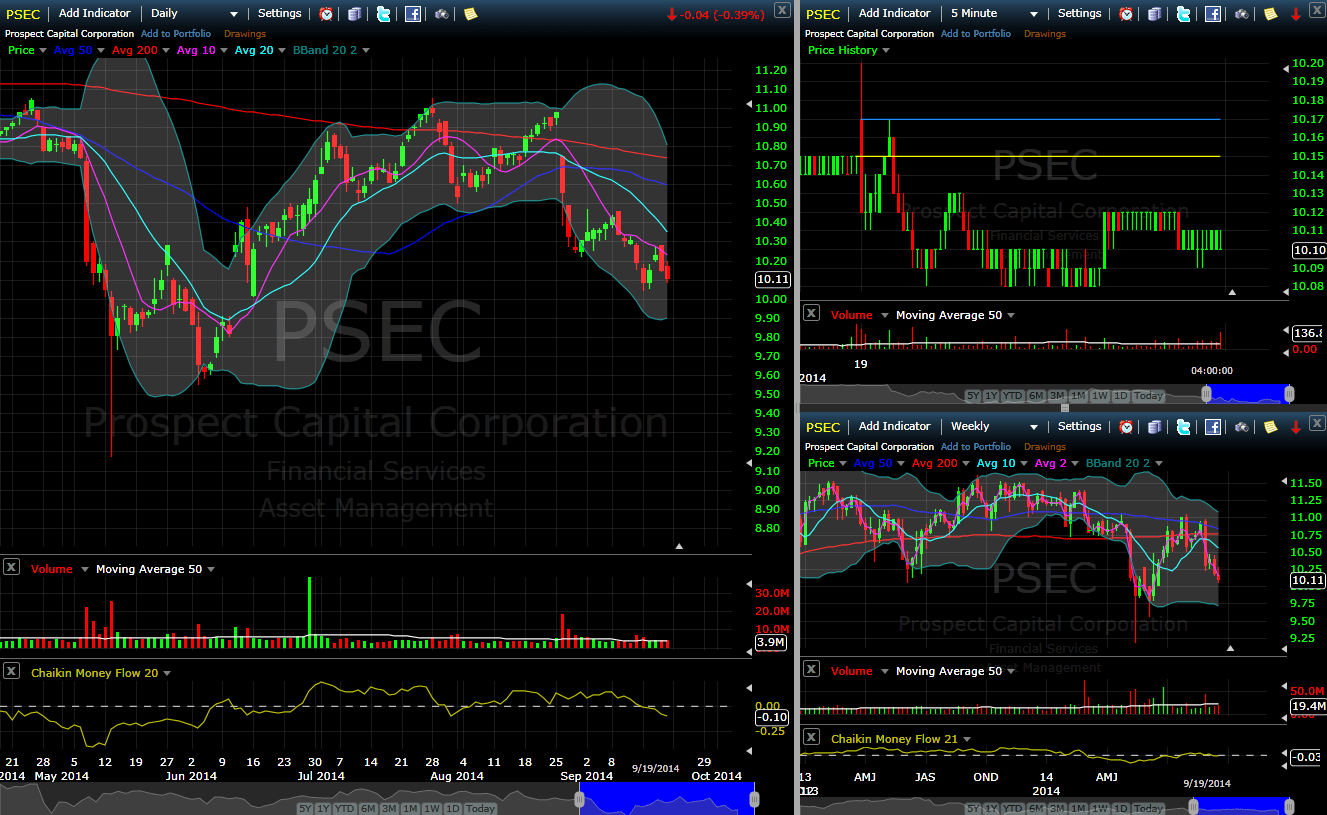Remove Volume pane in 5 Minute chart
The width and height of the screenshot is (1327, 815).
811,314
